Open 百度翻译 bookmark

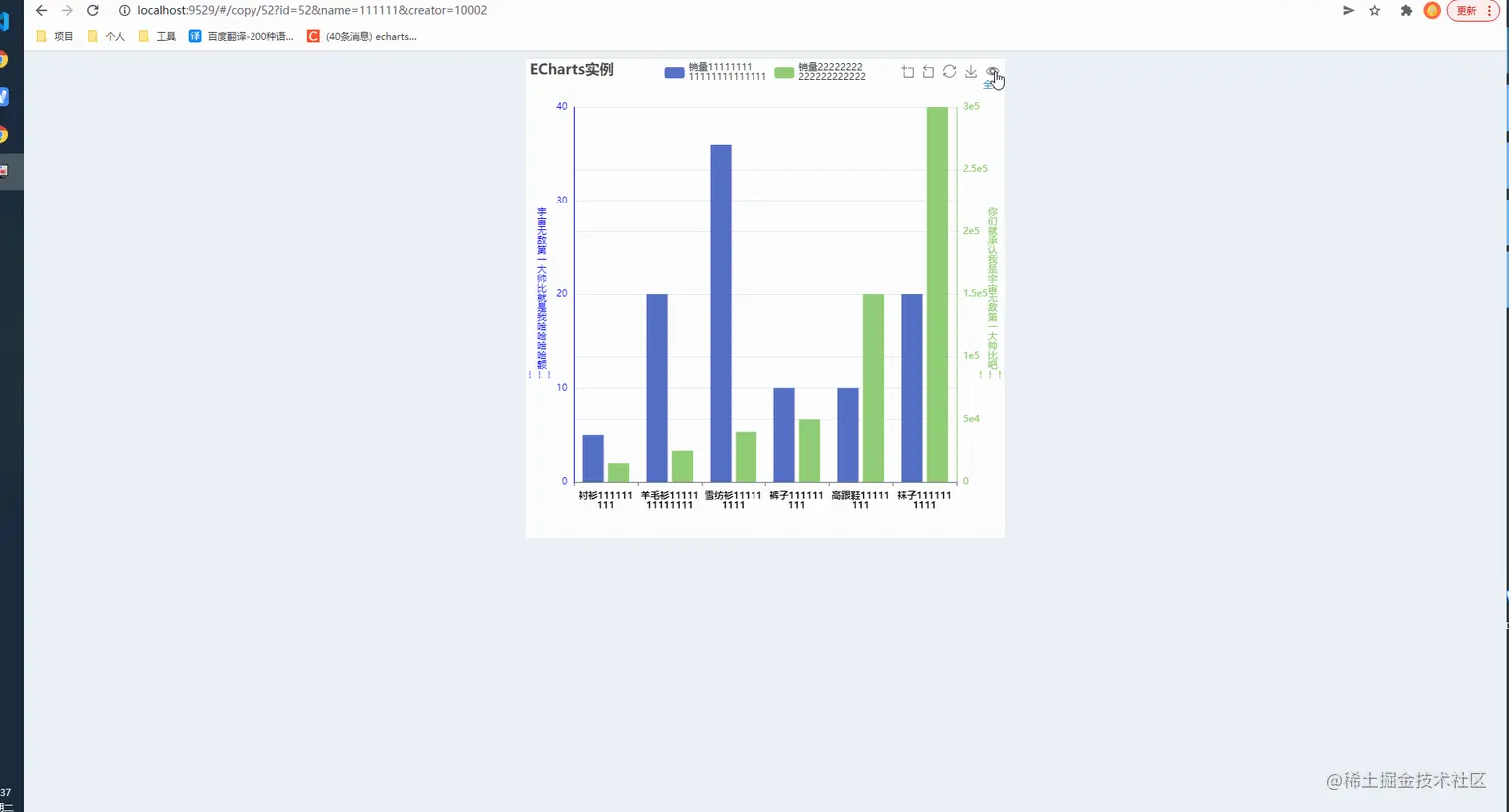(x=242, y=36)
